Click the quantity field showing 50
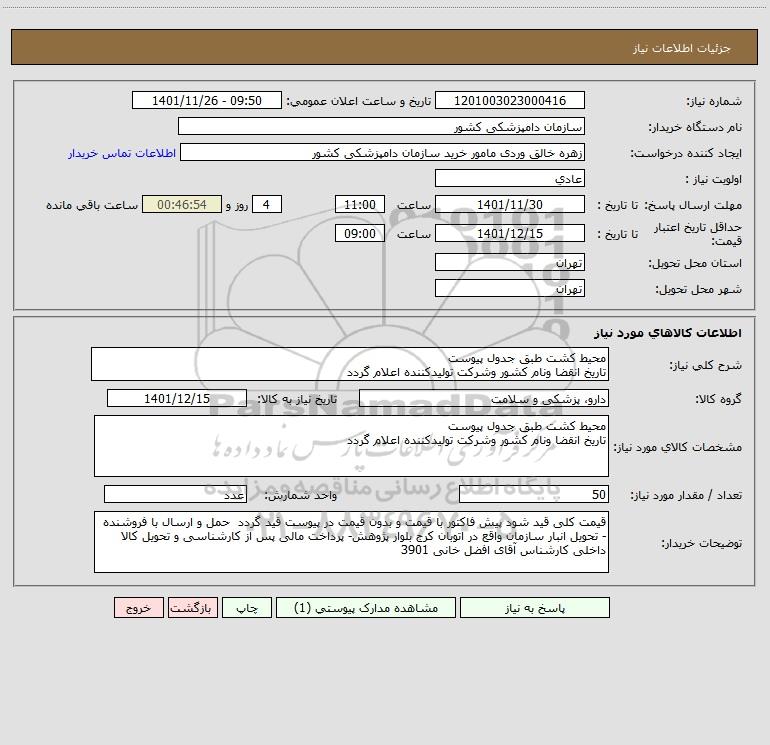 534,495
